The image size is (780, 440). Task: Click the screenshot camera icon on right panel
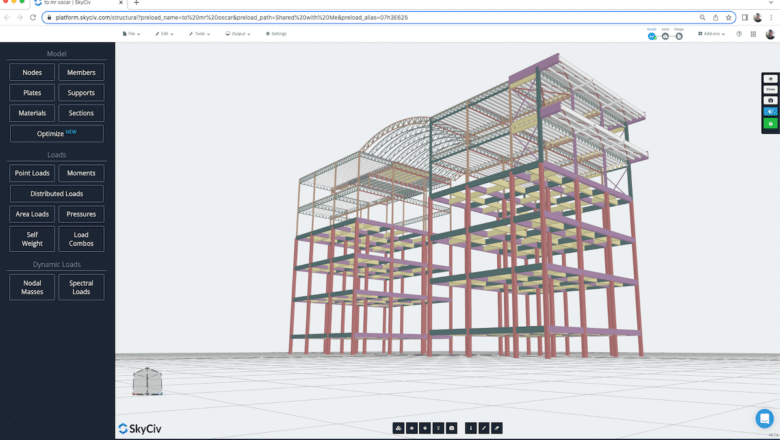[771, 100]
